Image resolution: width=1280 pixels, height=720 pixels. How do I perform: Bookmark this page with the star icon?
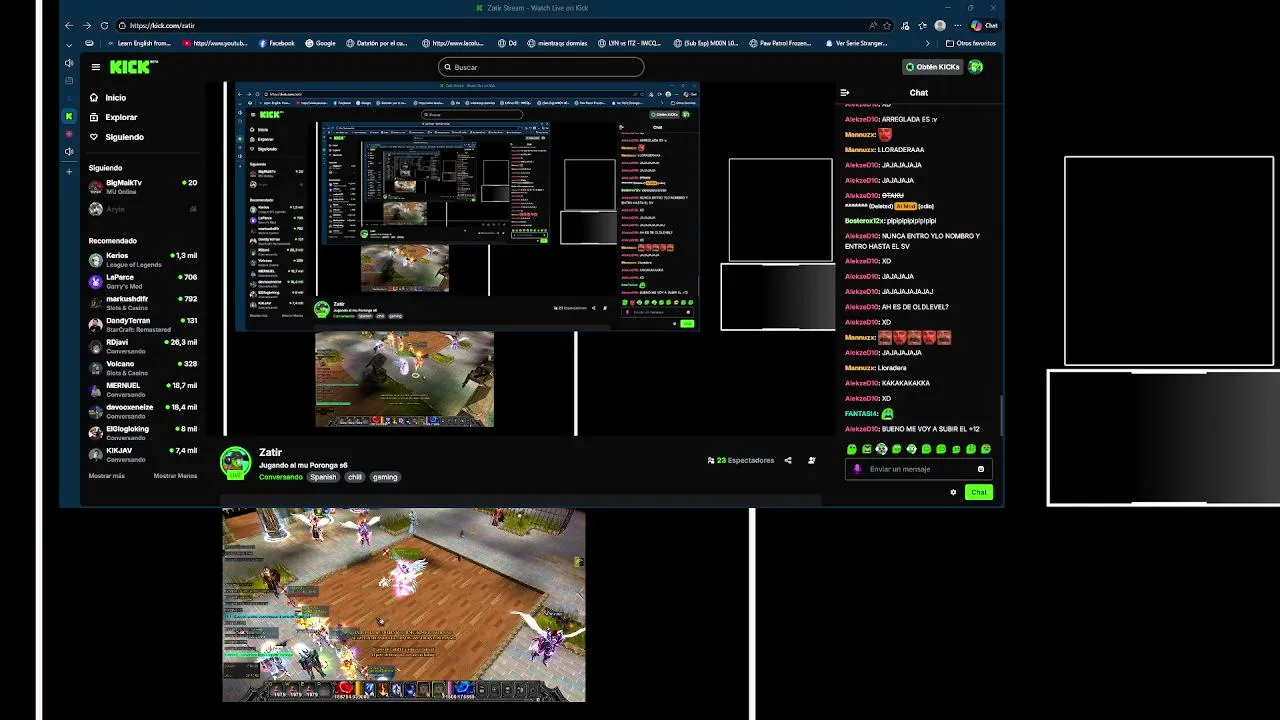click(x=886, y=25)
